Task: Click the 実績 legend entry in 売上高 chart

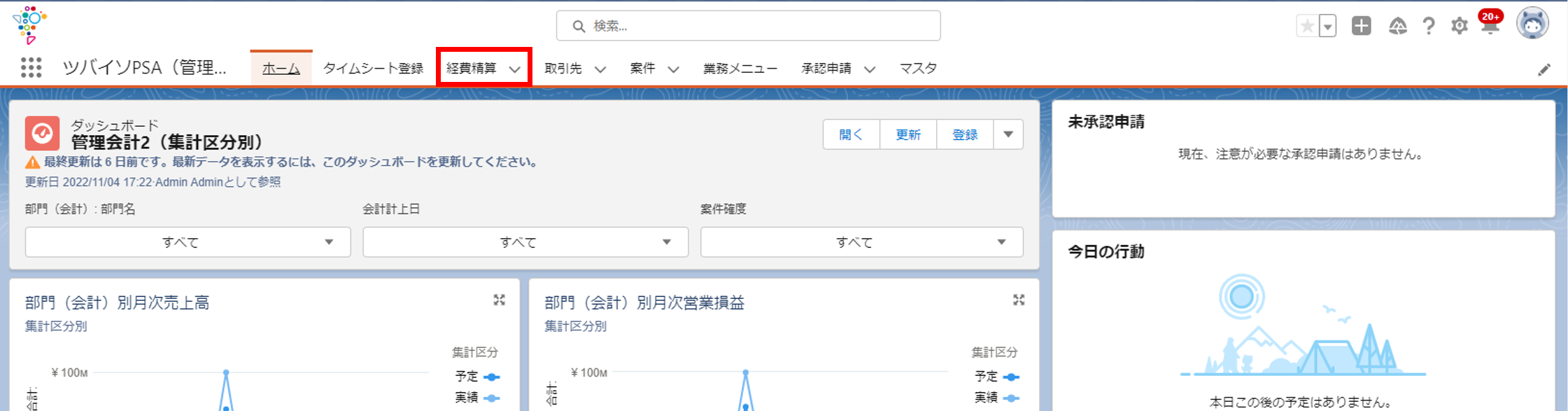Action: pyautogui.click(x=477, y=398)
